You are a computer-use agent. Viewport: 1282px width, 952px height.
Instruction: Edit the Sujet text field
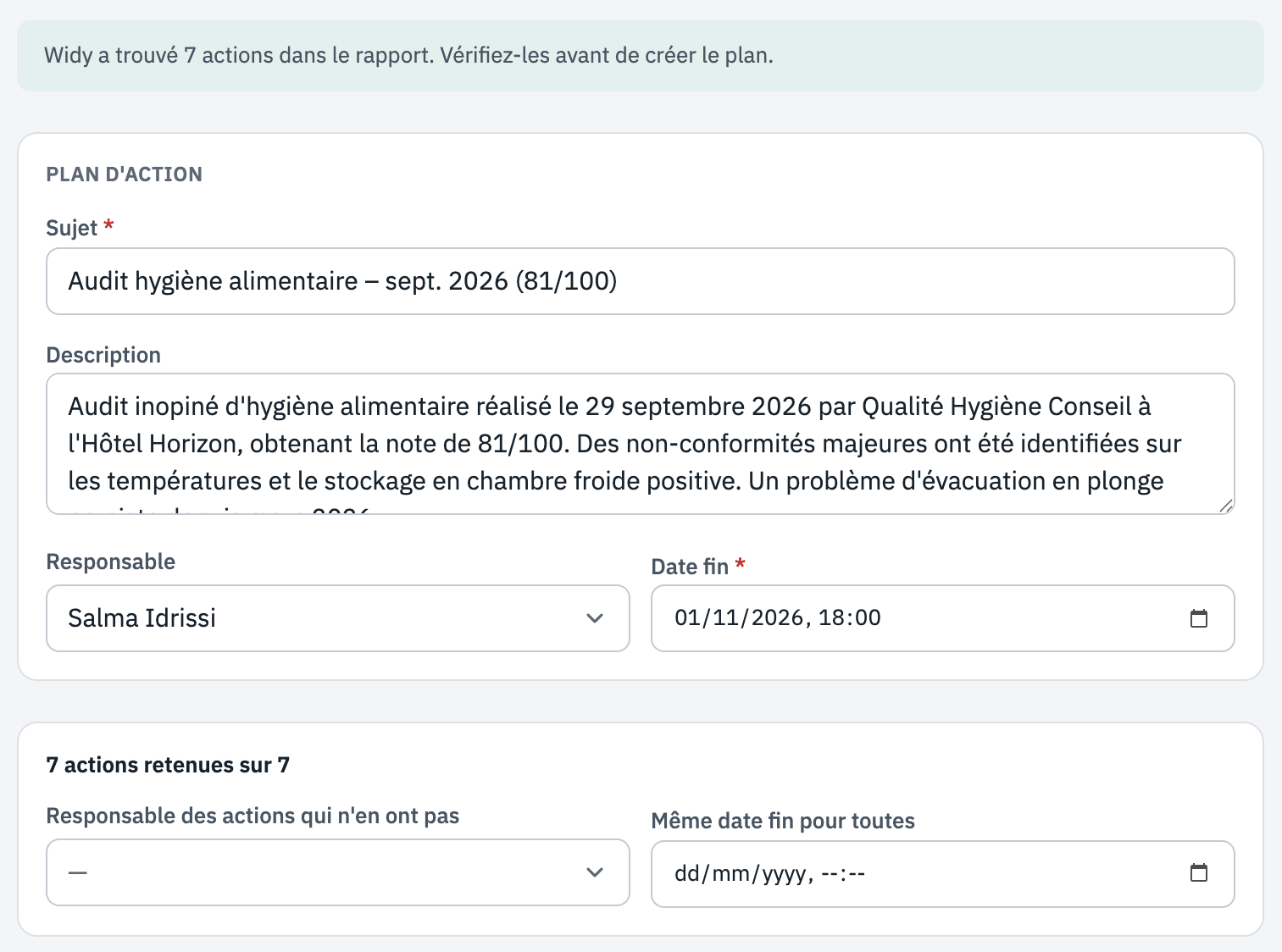(x=641, y=281)
